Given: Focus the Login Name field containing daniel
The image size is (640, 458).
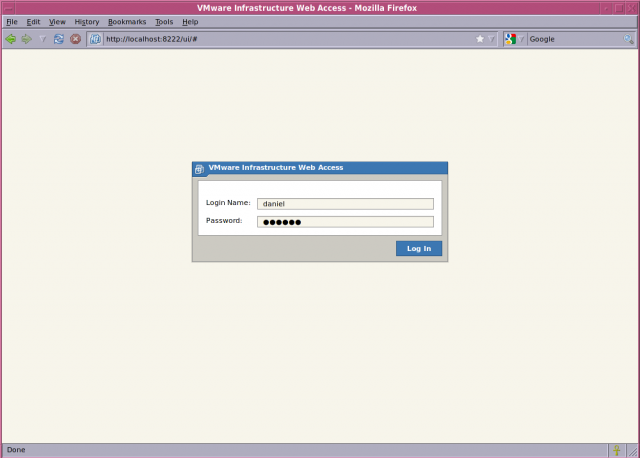Looking at the screenshot, I should [345, 204].
